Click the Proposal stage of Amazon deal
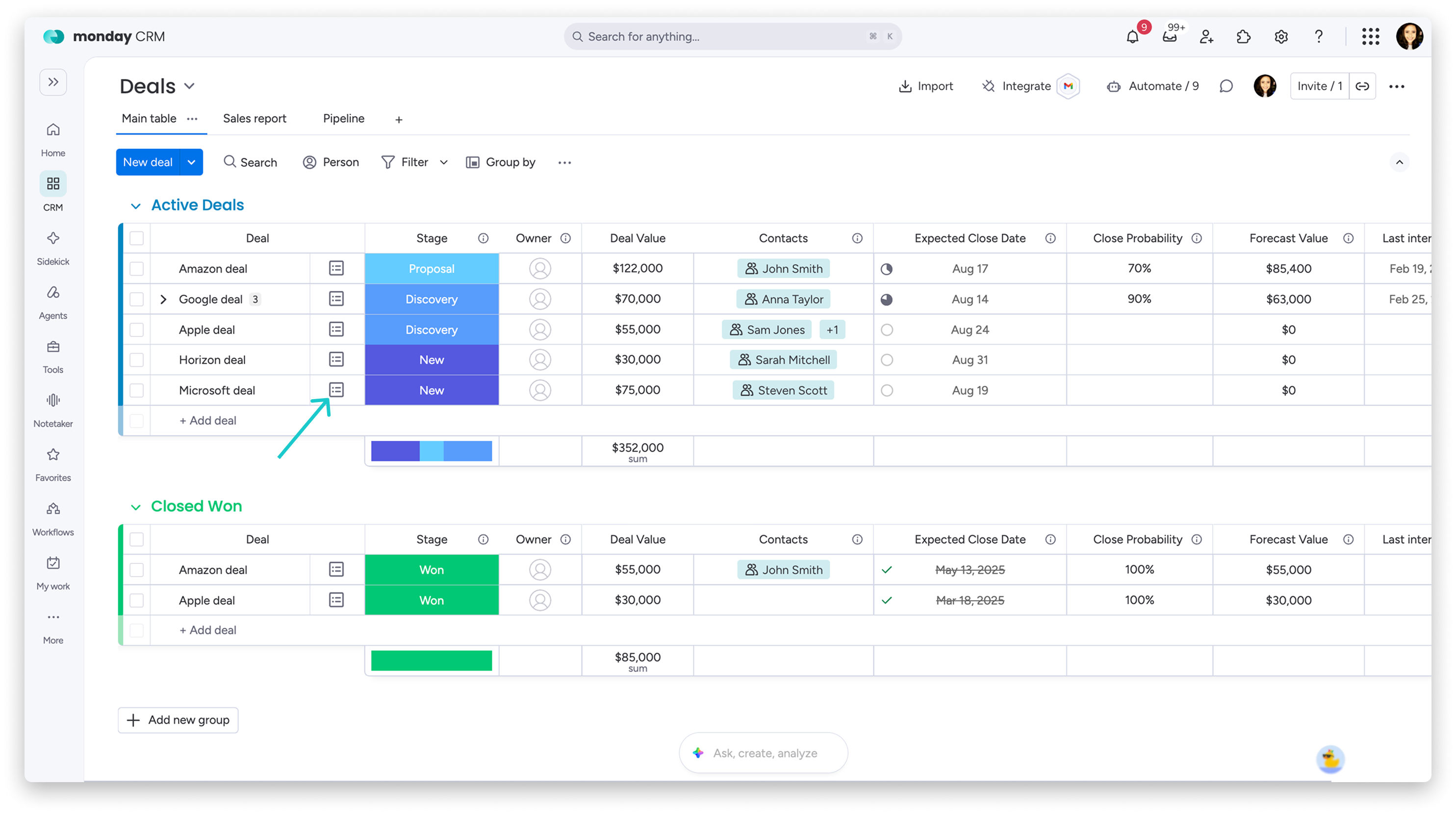Image resolution: width=1456 pixels, height=814 pixels. 431,269
